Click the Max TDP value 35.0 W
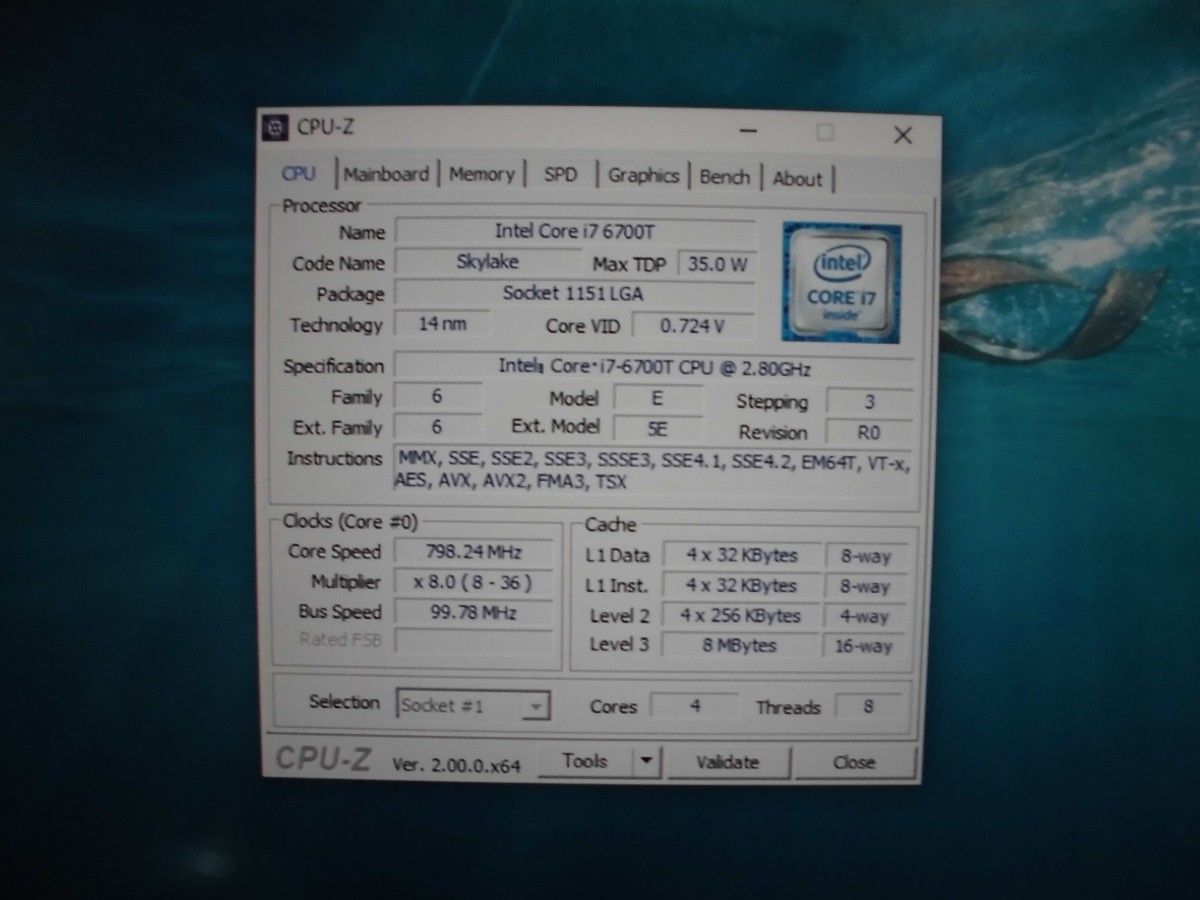The image size is (1200, 900). coord(717,265)
